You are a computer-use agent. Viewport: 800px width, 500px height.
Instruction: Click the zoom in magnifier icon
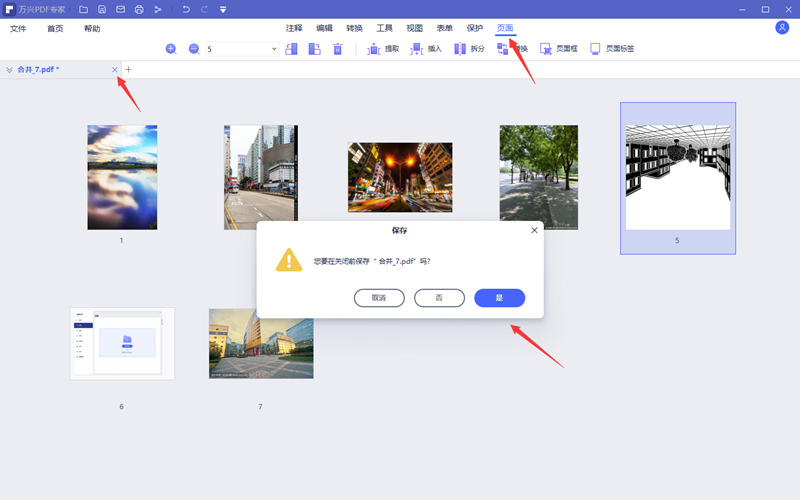pyautogui.click(x=171, y=48)
